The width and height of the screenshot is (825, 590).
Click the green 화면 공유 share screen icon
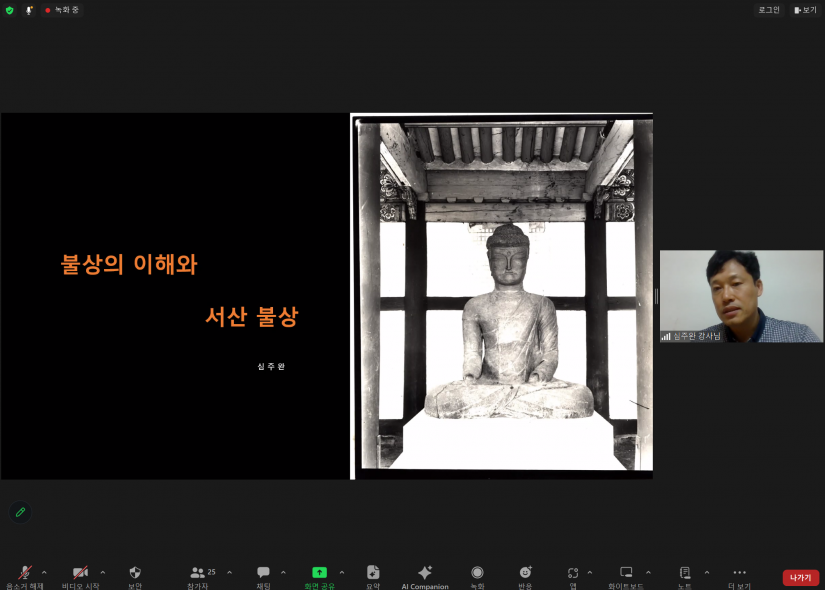point(319,574)
